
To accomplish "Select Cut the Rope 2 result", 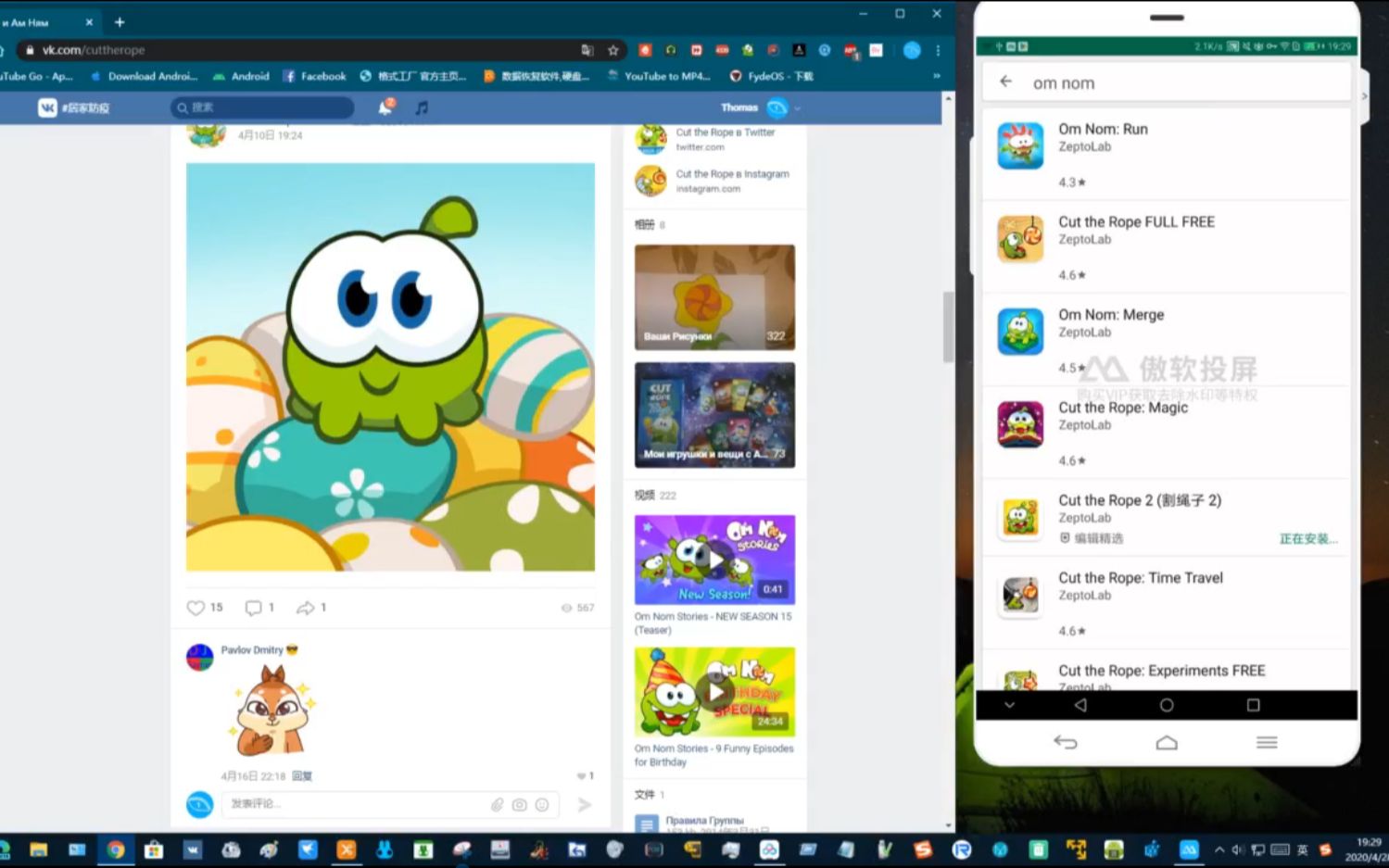I will click(x=1166, y=518).
